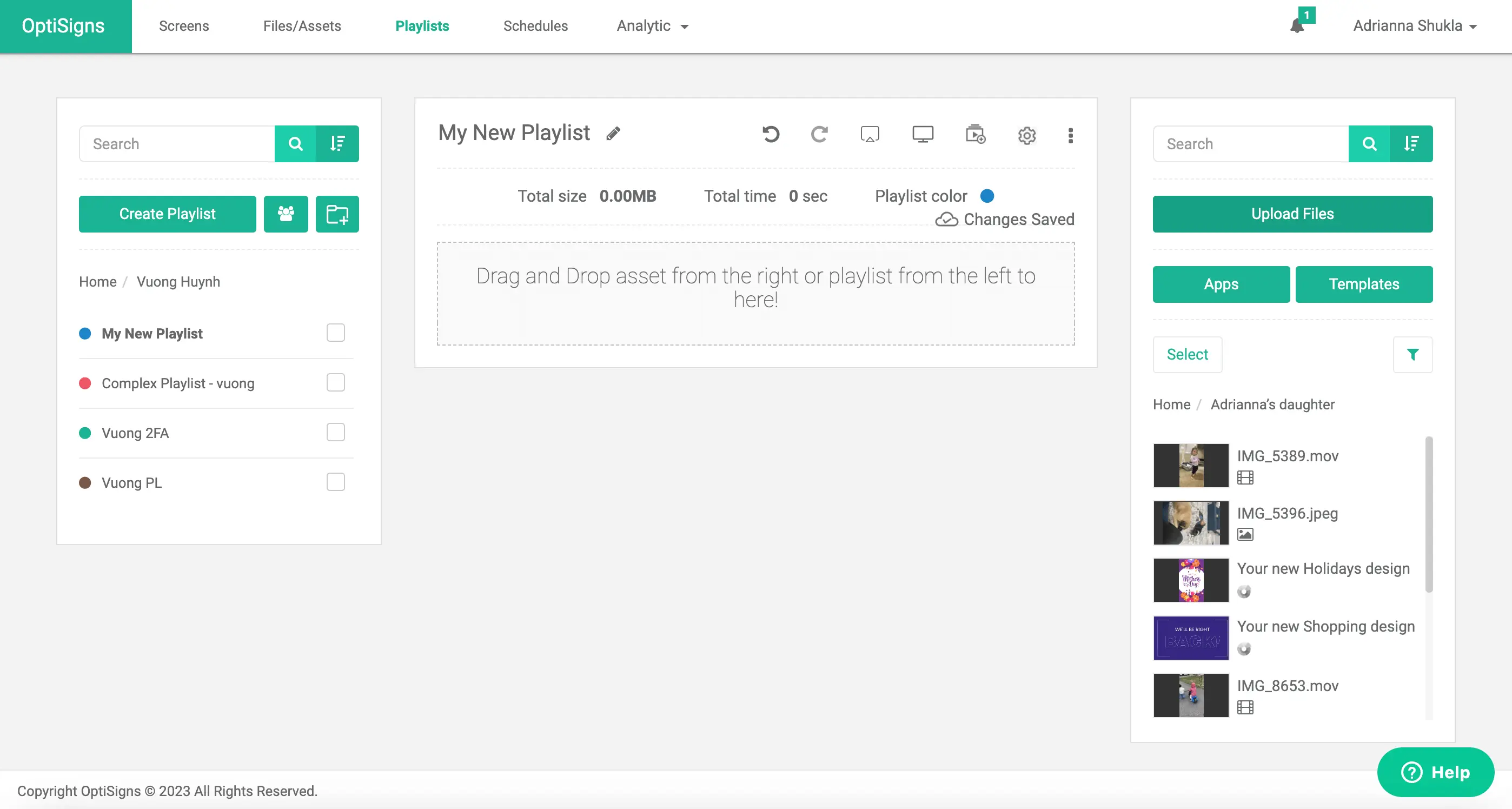
Task: Switch to the Schedules tab
Action: click(535, 26)
